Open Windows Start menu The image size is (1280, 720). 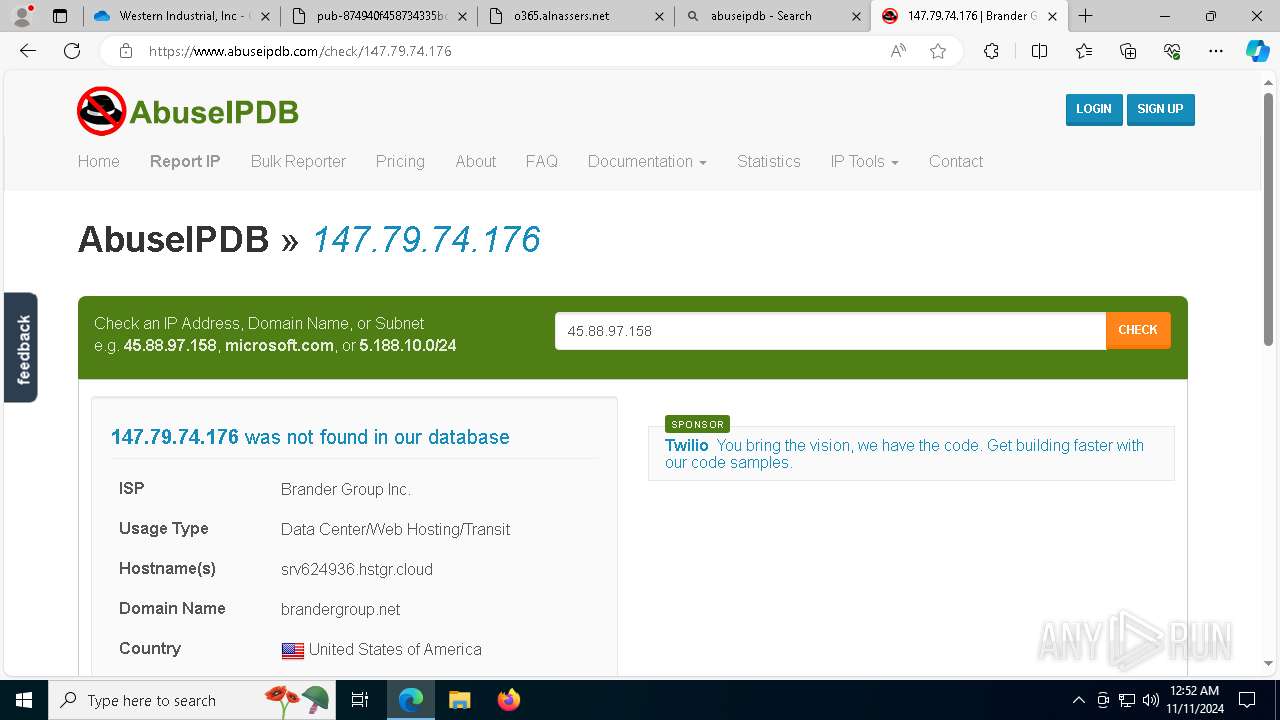click(24, 700)
